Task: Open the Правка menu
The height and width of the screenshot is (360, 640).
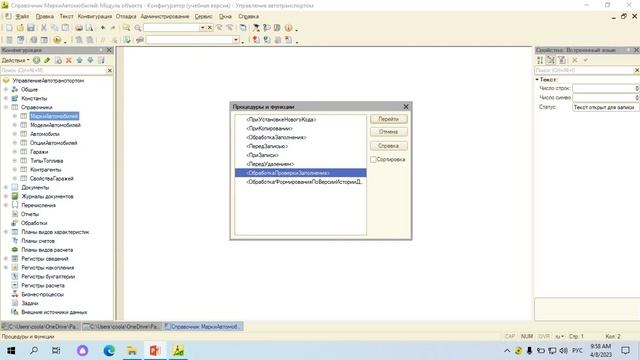Action: click(x=44, y=16)
